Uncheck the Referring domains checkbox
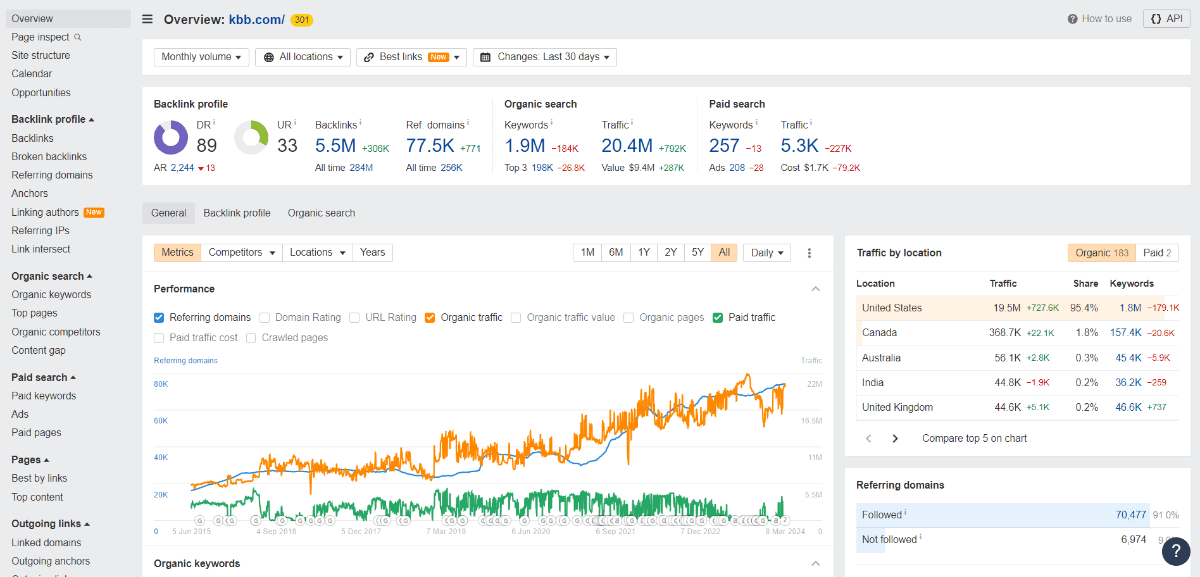Screen dimensions: 1200x577 point(159,317)
